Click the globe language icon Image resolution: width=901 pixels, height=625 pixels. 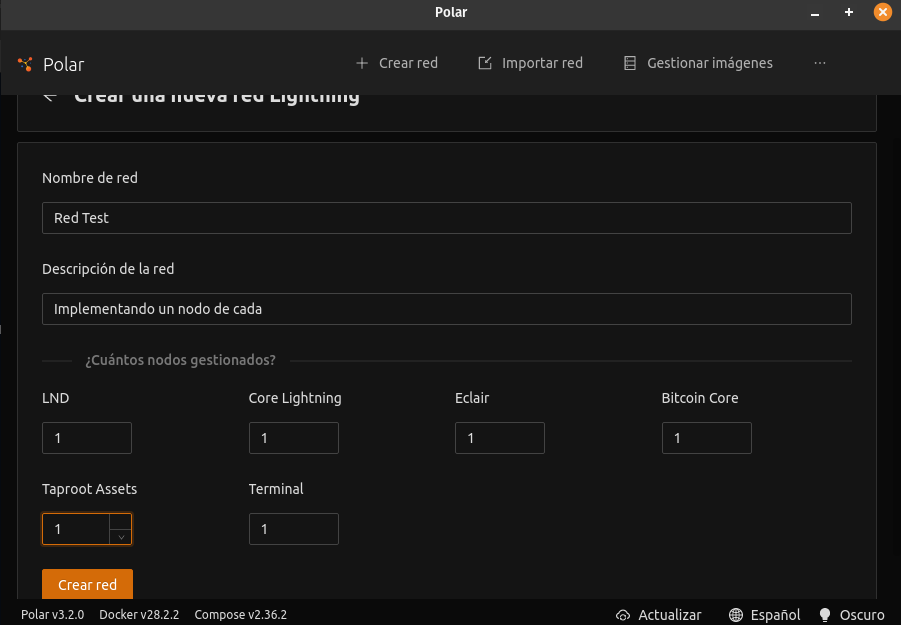(x=736, y=615)
